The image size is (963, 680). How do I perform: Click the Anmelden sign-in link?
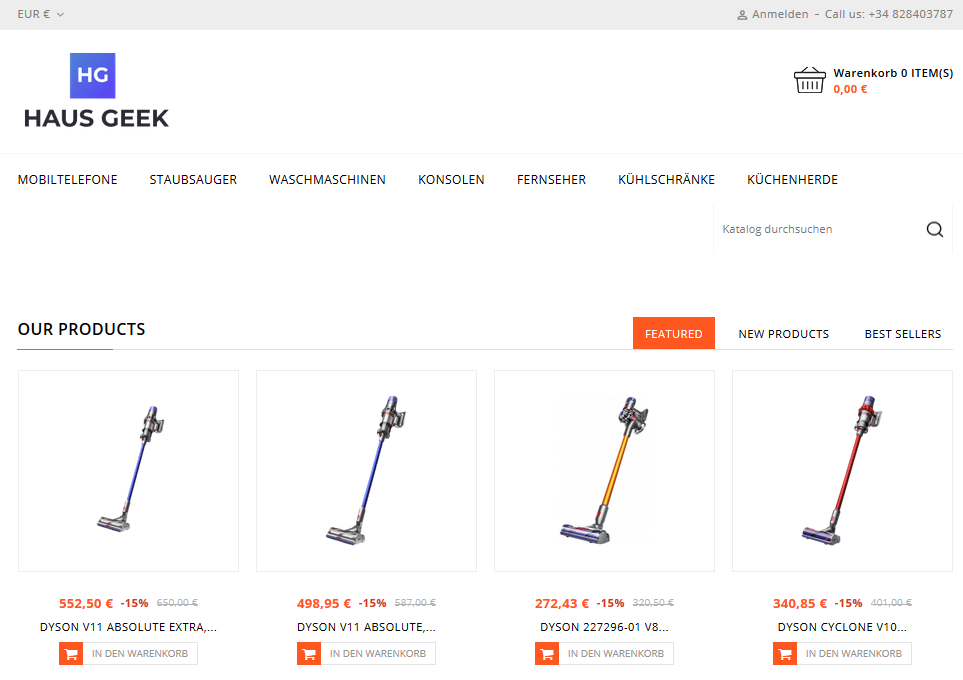click(780, 14)
